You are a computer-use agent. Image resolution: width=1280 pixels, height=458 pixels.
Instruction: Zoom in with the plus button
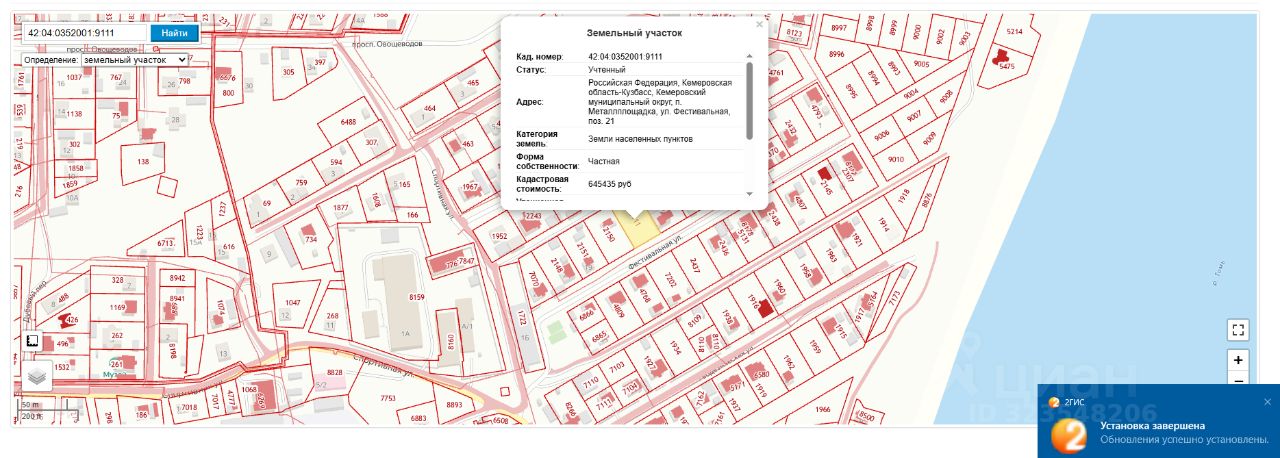[x=1238, y=360]
